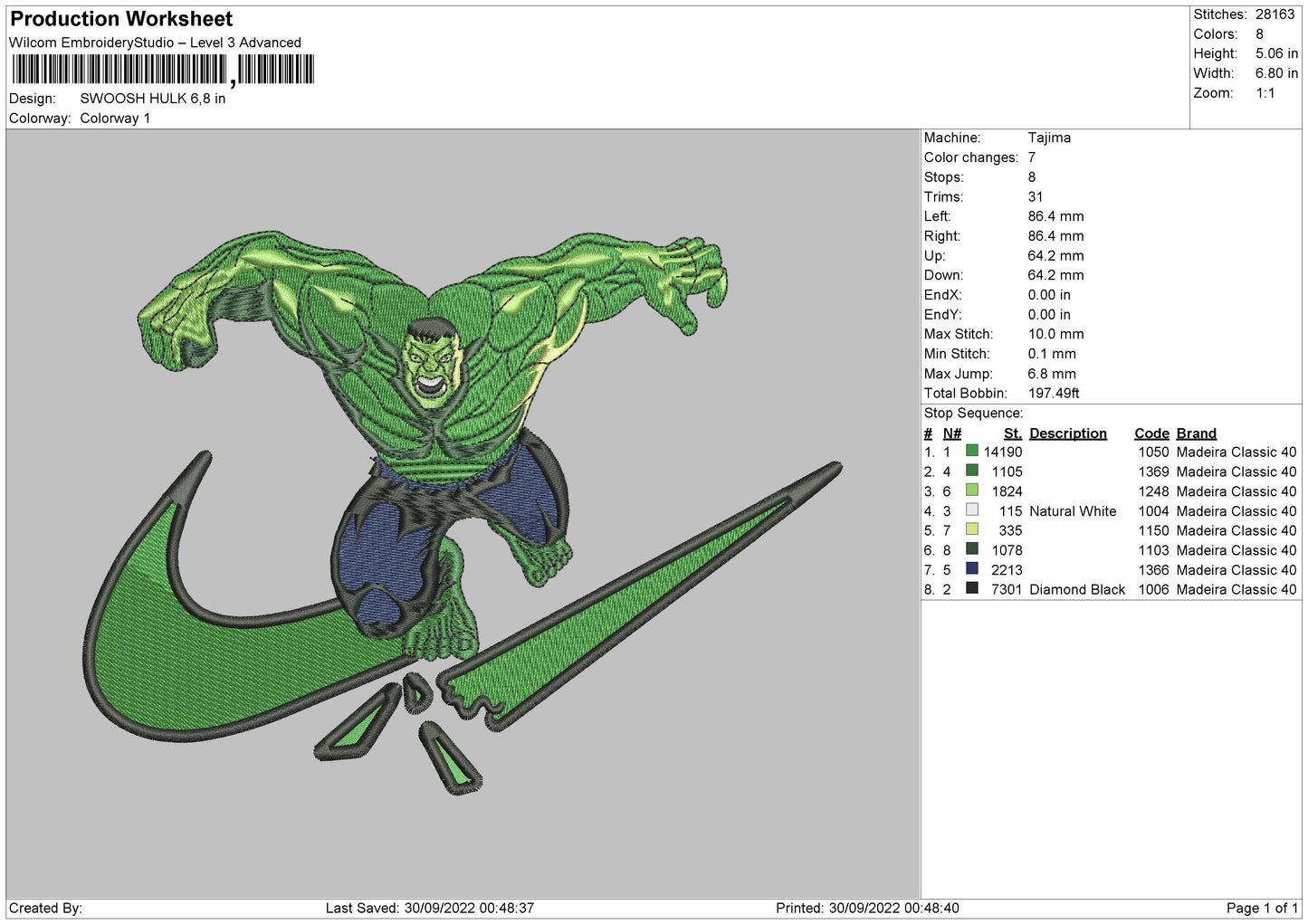
Task: Click the light green swatch code 1248
Action: click(x=971, y=491)
